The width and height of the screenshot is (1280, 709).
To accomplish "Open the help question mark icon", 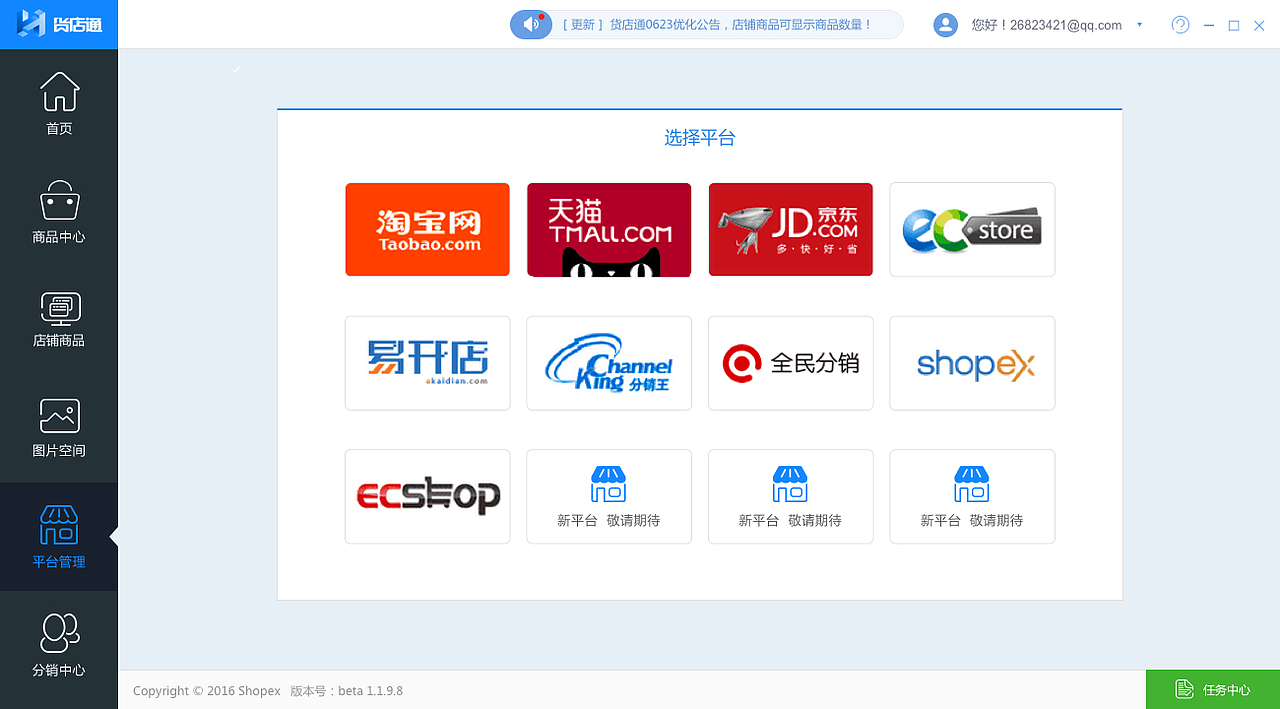I will click(1180, 25).
